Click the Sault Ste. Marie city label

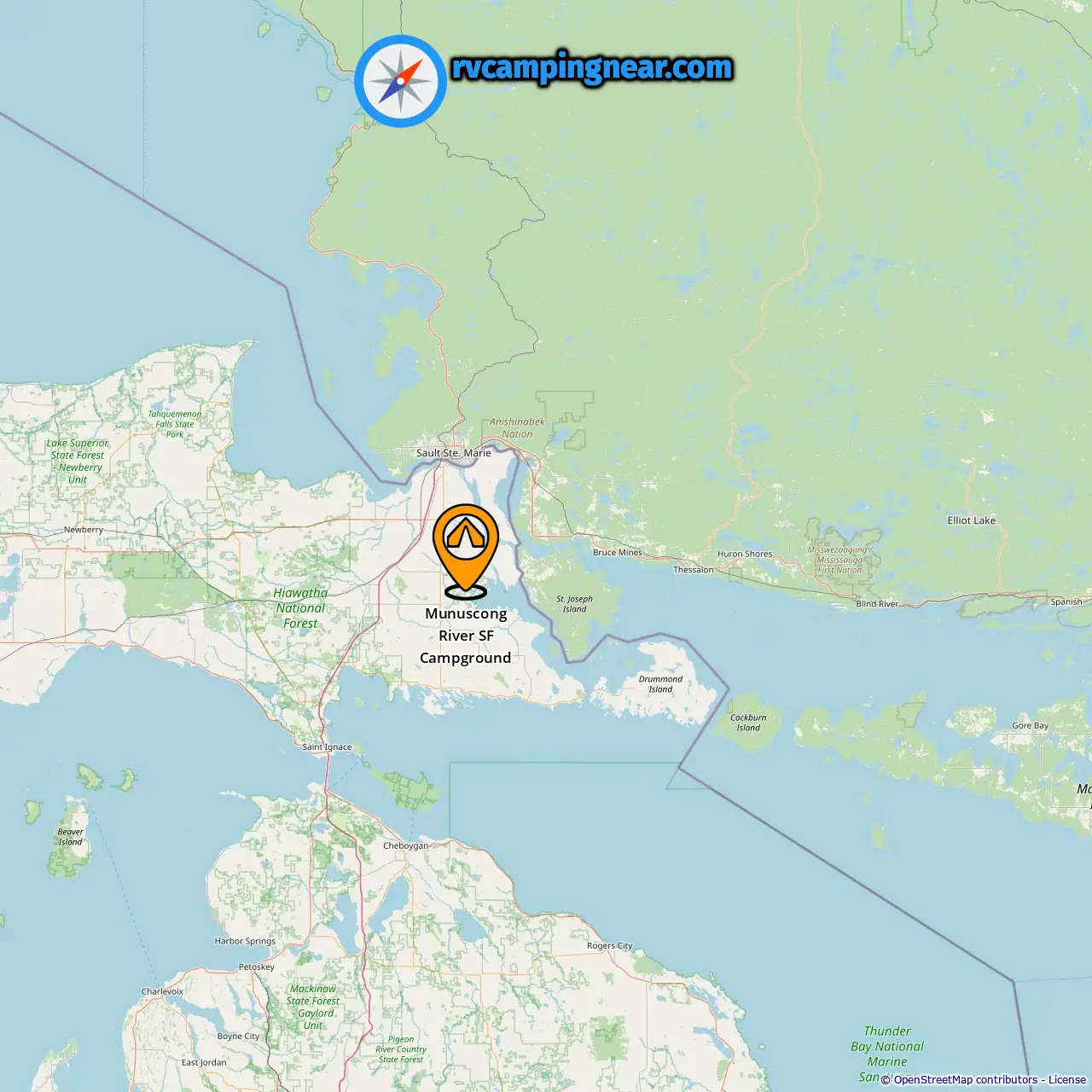tap(454, 453)
